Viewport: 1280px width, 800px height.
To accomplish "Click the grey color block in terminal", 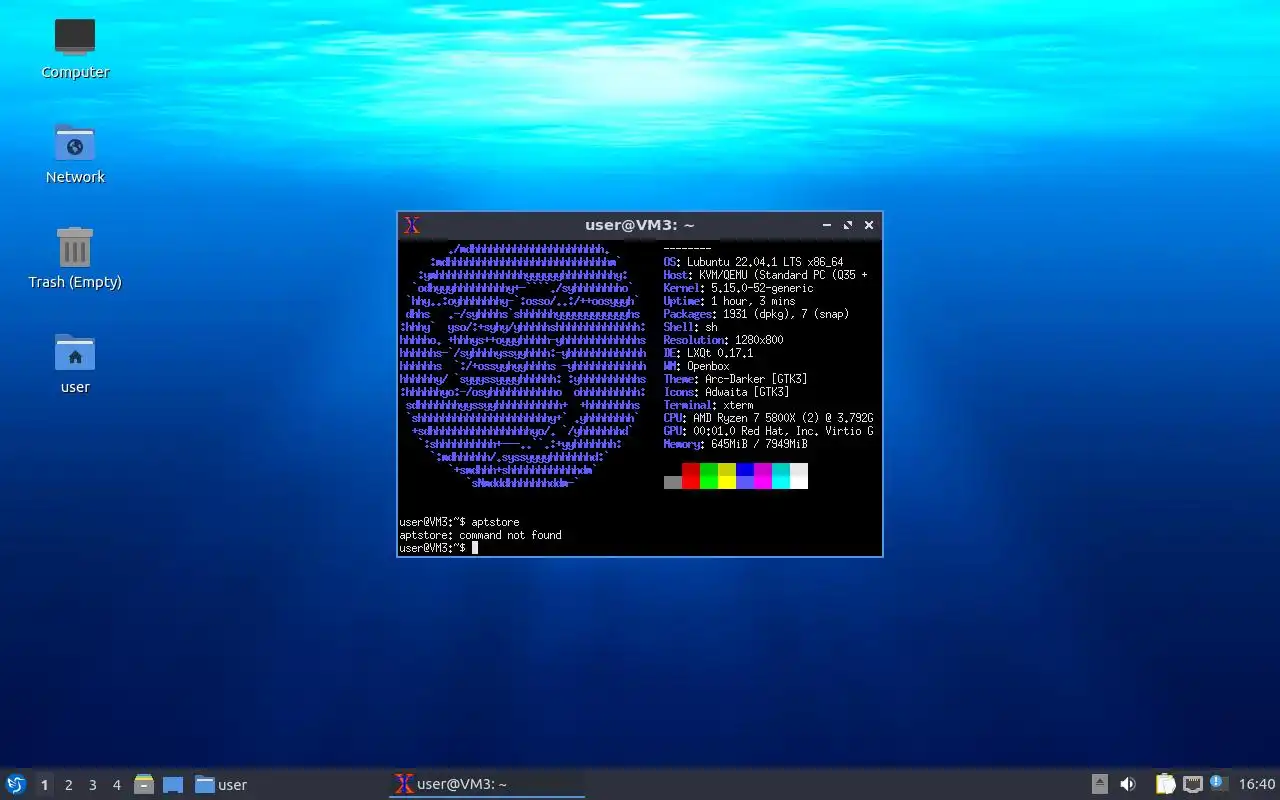I will [x=673, y=482].
